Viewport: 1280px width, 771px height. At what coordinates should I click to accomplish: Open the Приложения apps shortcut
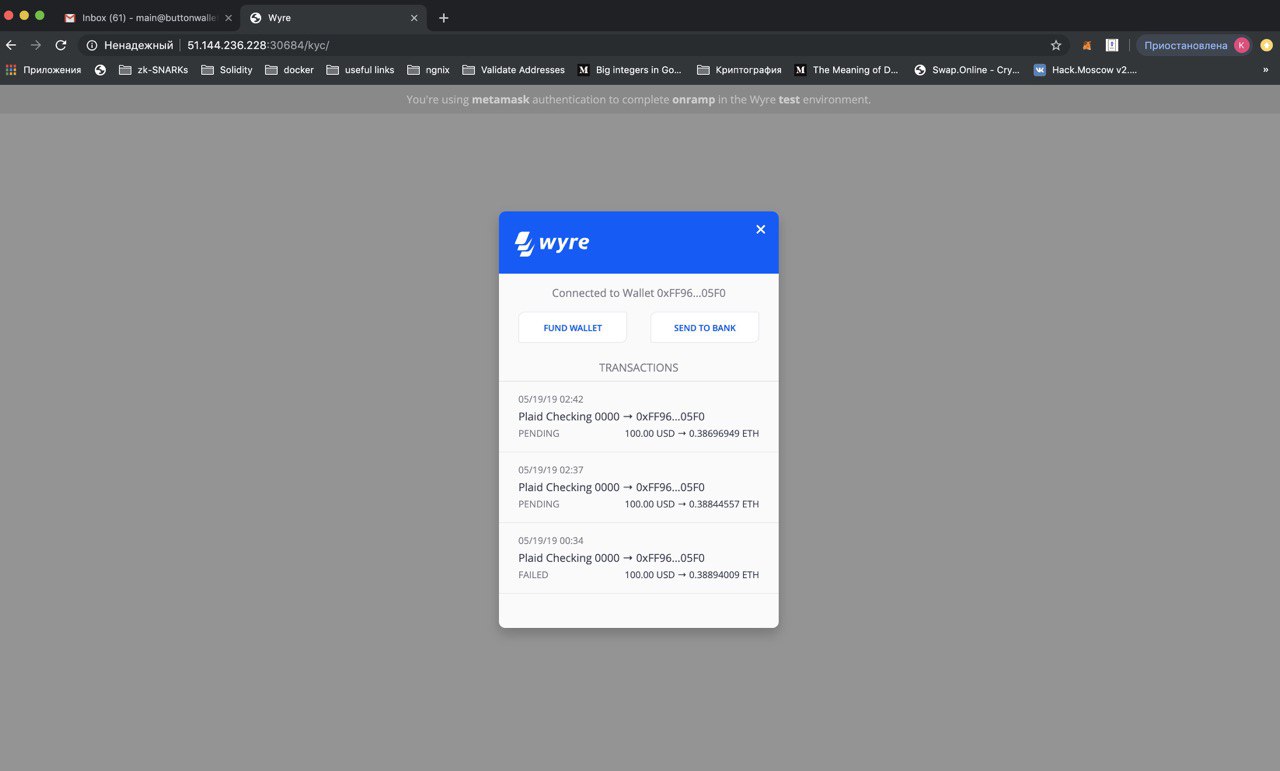(x=43, y=70)
